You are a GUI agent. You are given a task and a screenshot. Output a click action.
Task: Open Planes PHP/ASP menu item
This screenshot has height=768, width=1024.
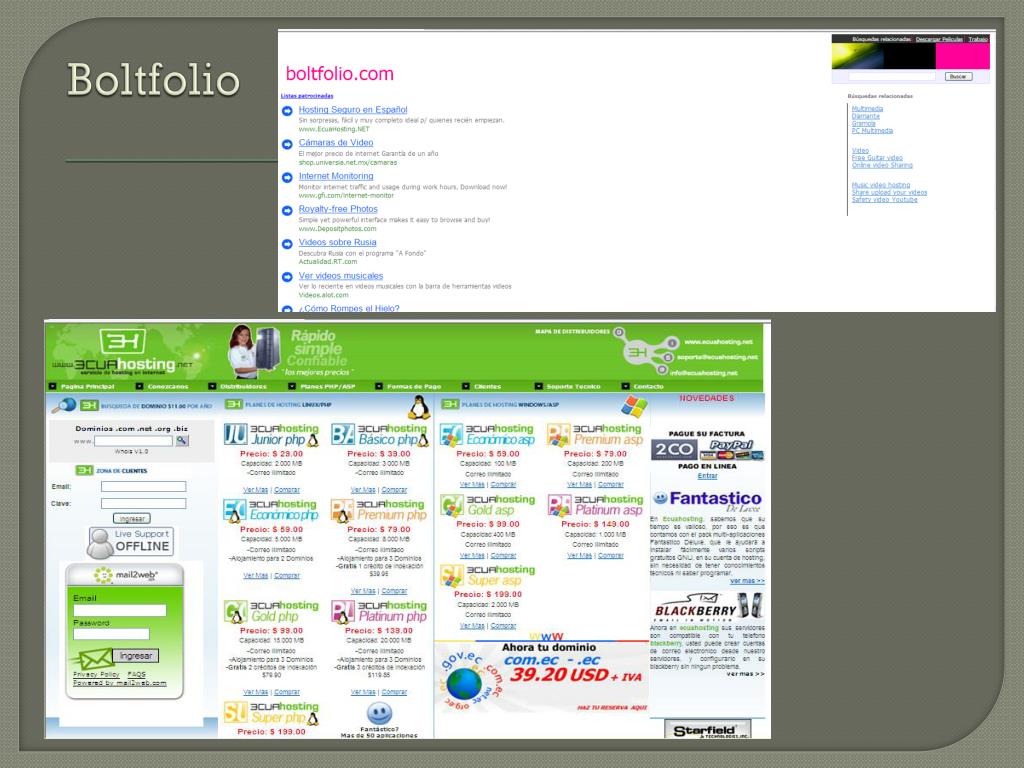(x=328, y=387)
